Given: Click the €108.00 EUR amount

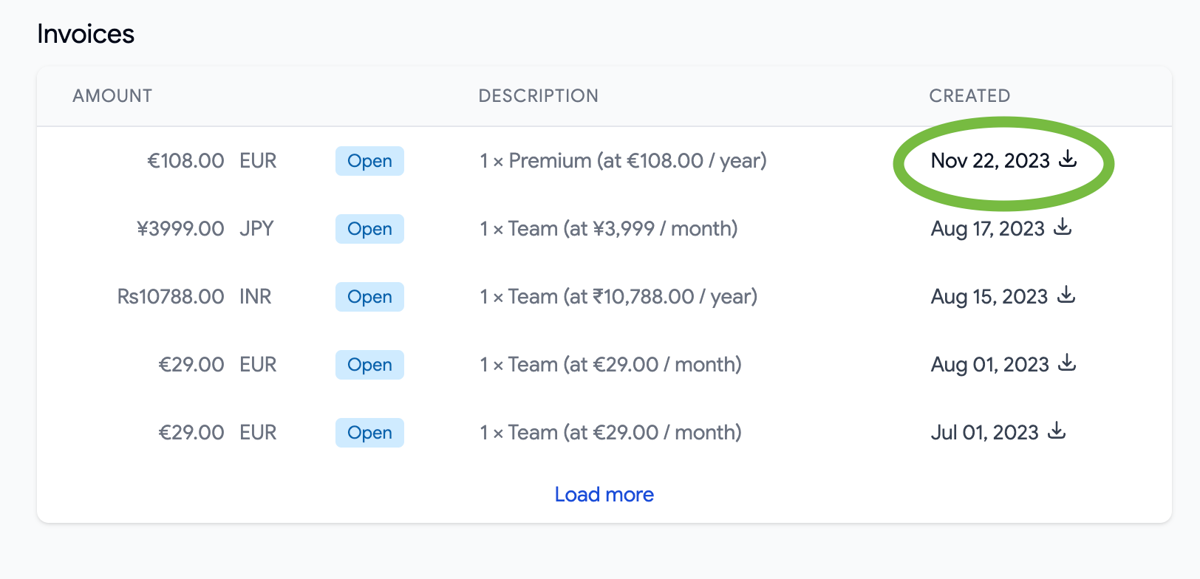Looking at the screenshot, I should (212, 161).
